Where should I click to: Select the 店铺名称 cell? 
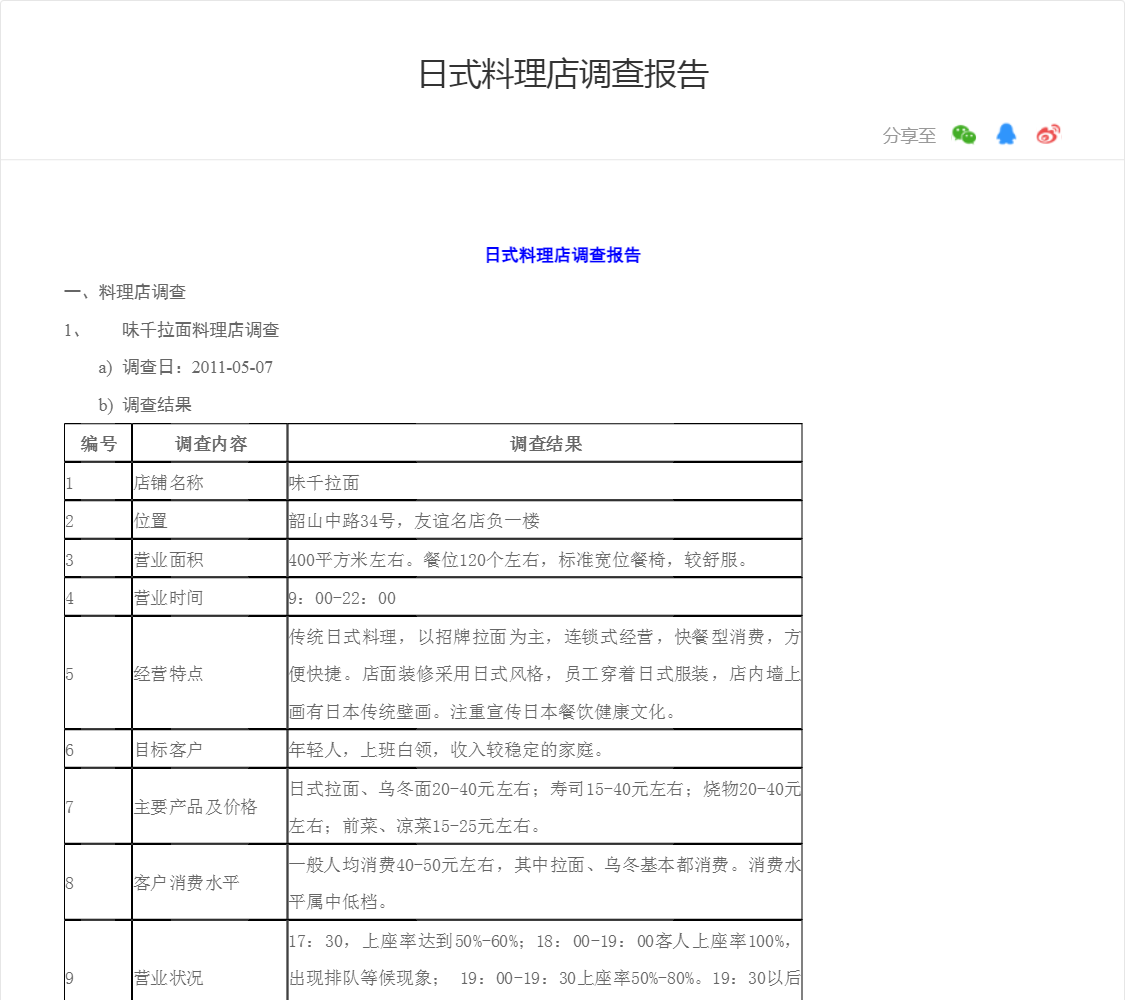210,482
